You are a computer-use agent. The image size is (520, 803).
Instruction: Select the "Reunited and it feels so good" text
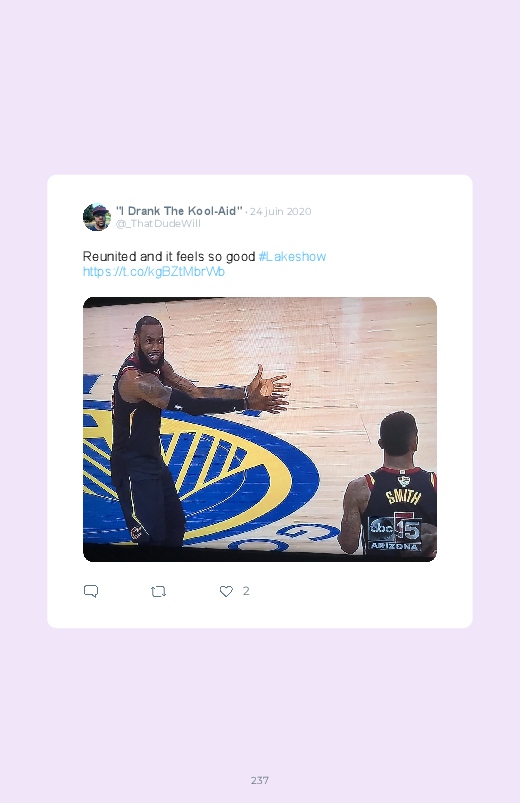pos(169,257)
